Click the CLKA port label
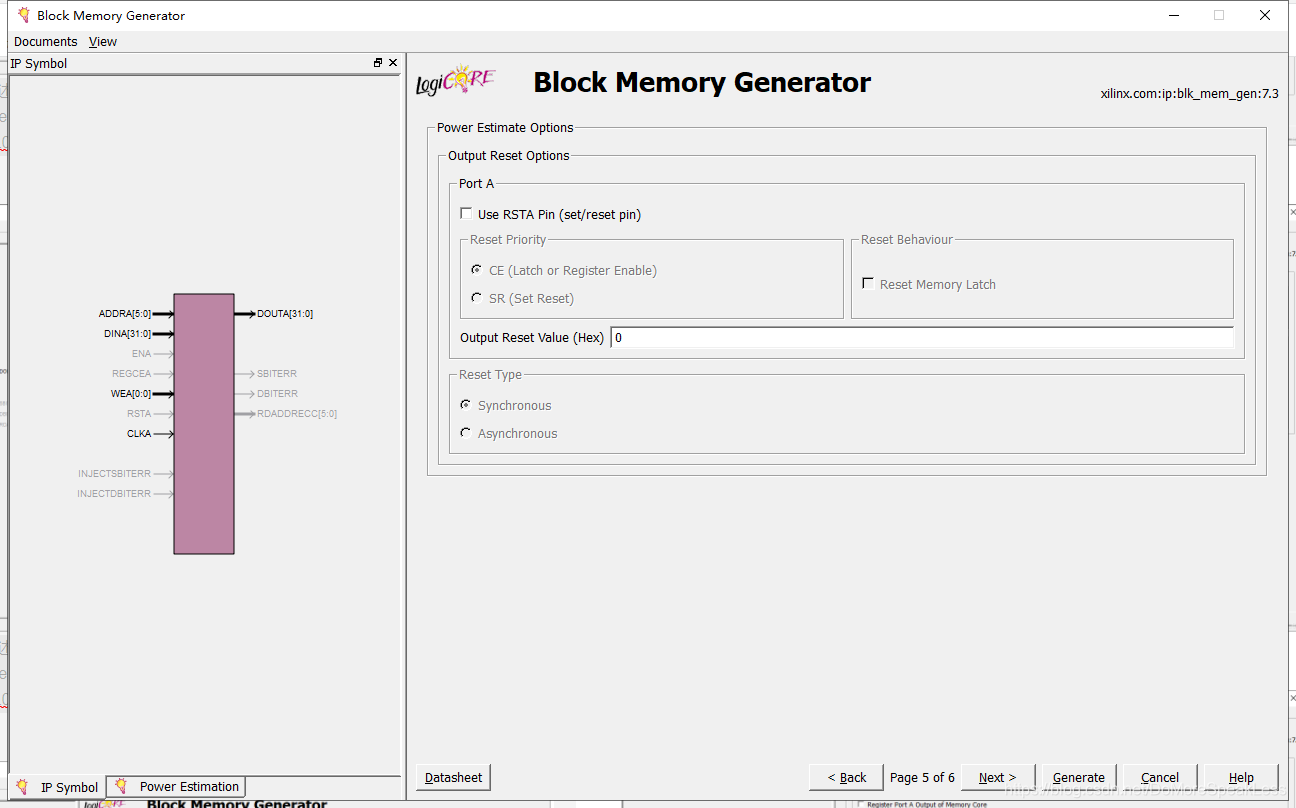Screen dimensions: 1296x808 tap(139, 434)
